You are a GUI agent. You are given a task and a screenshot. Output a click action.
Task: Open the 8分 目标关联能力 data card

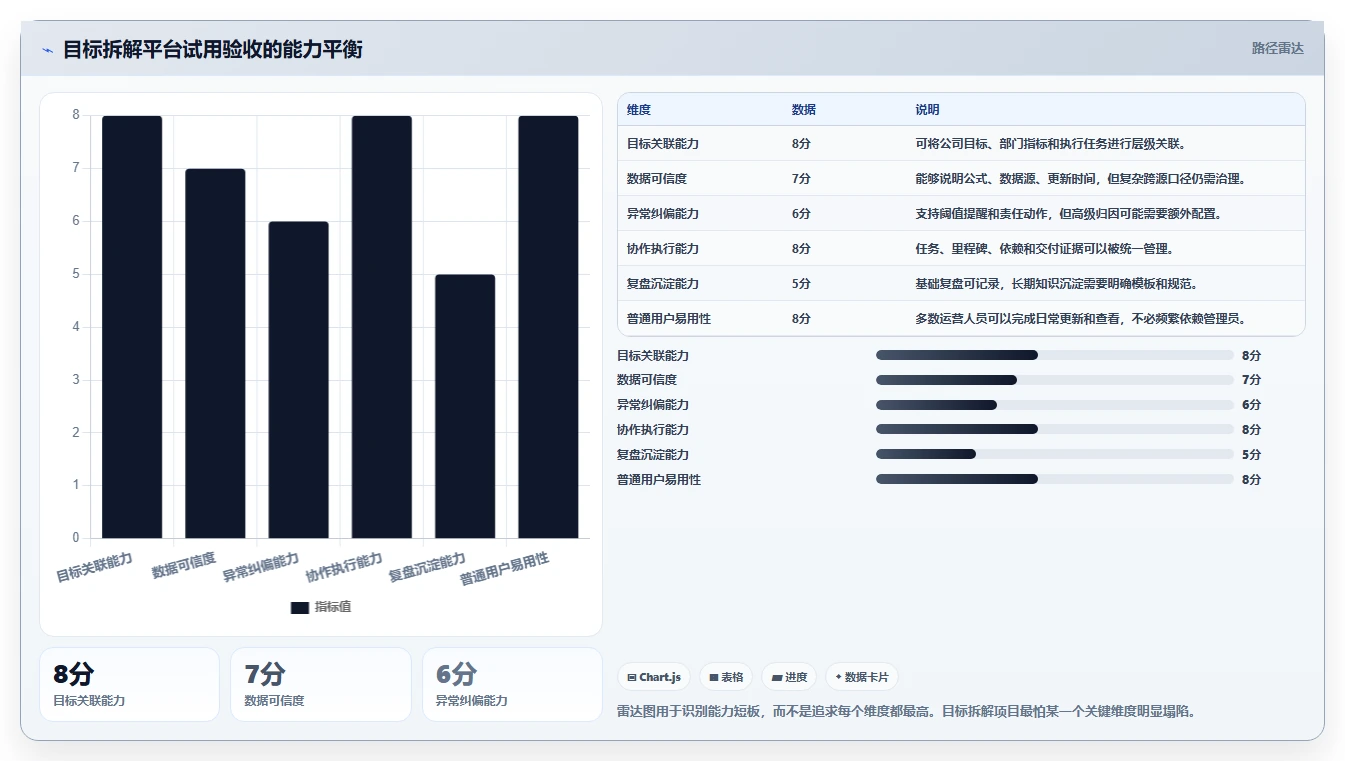tap(129, 684)
